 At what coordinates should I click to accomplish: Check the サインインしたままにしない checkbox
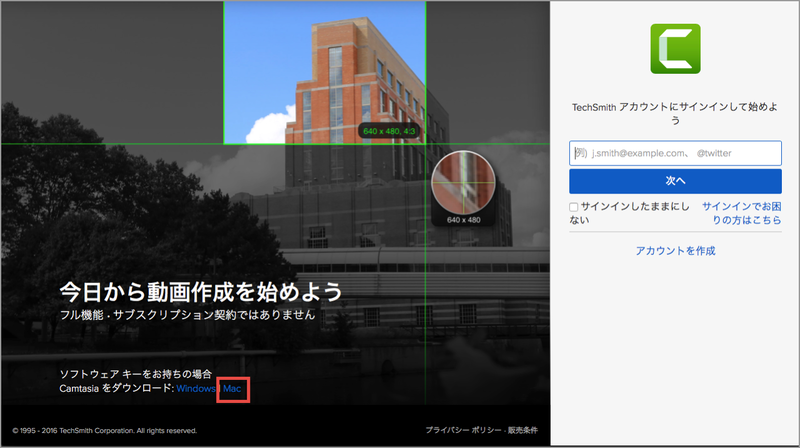point(573,207)
